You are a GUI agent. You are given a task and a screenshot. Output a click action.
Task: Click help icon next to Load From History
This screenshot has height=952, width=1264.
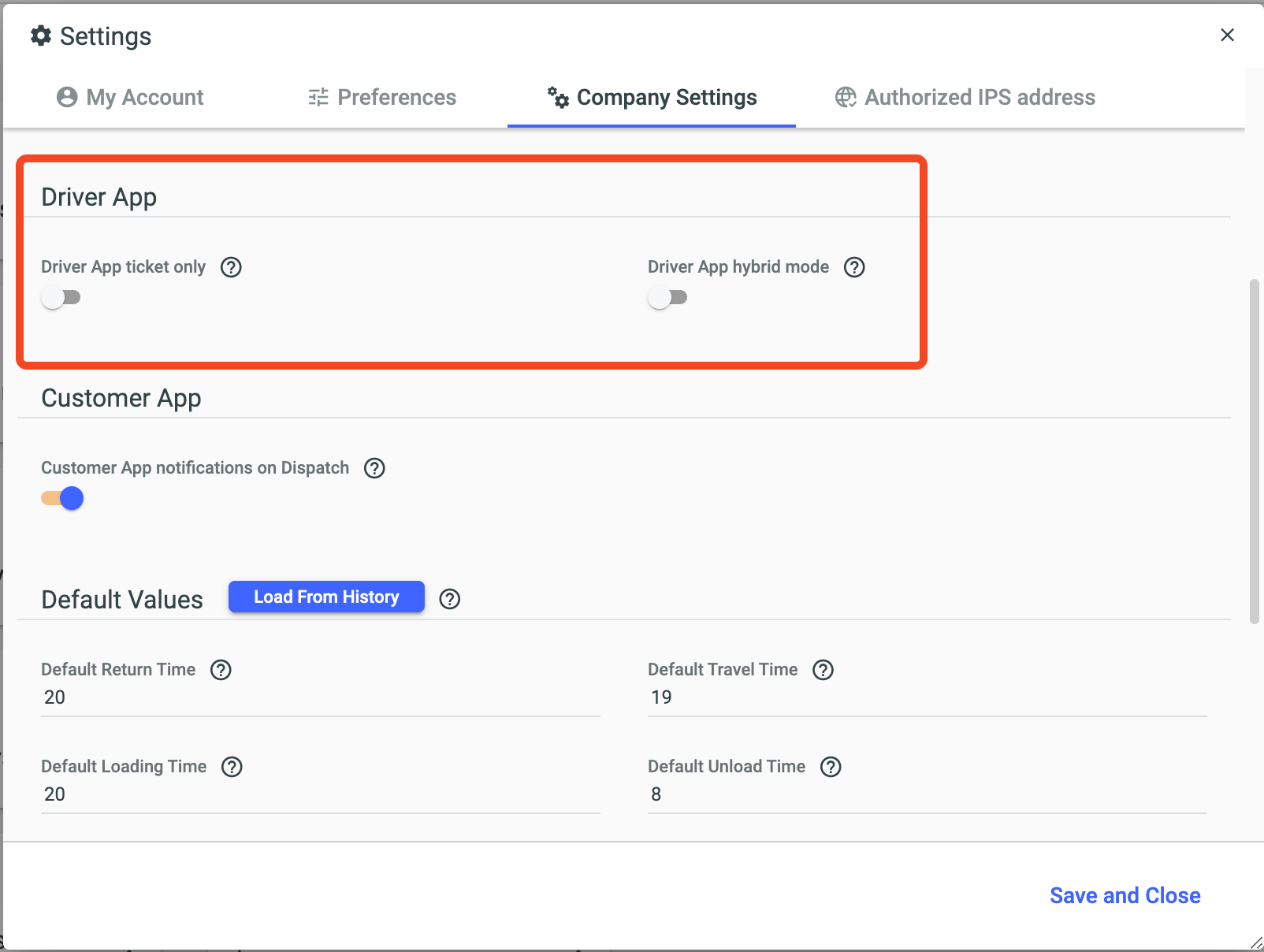[450, 599]
